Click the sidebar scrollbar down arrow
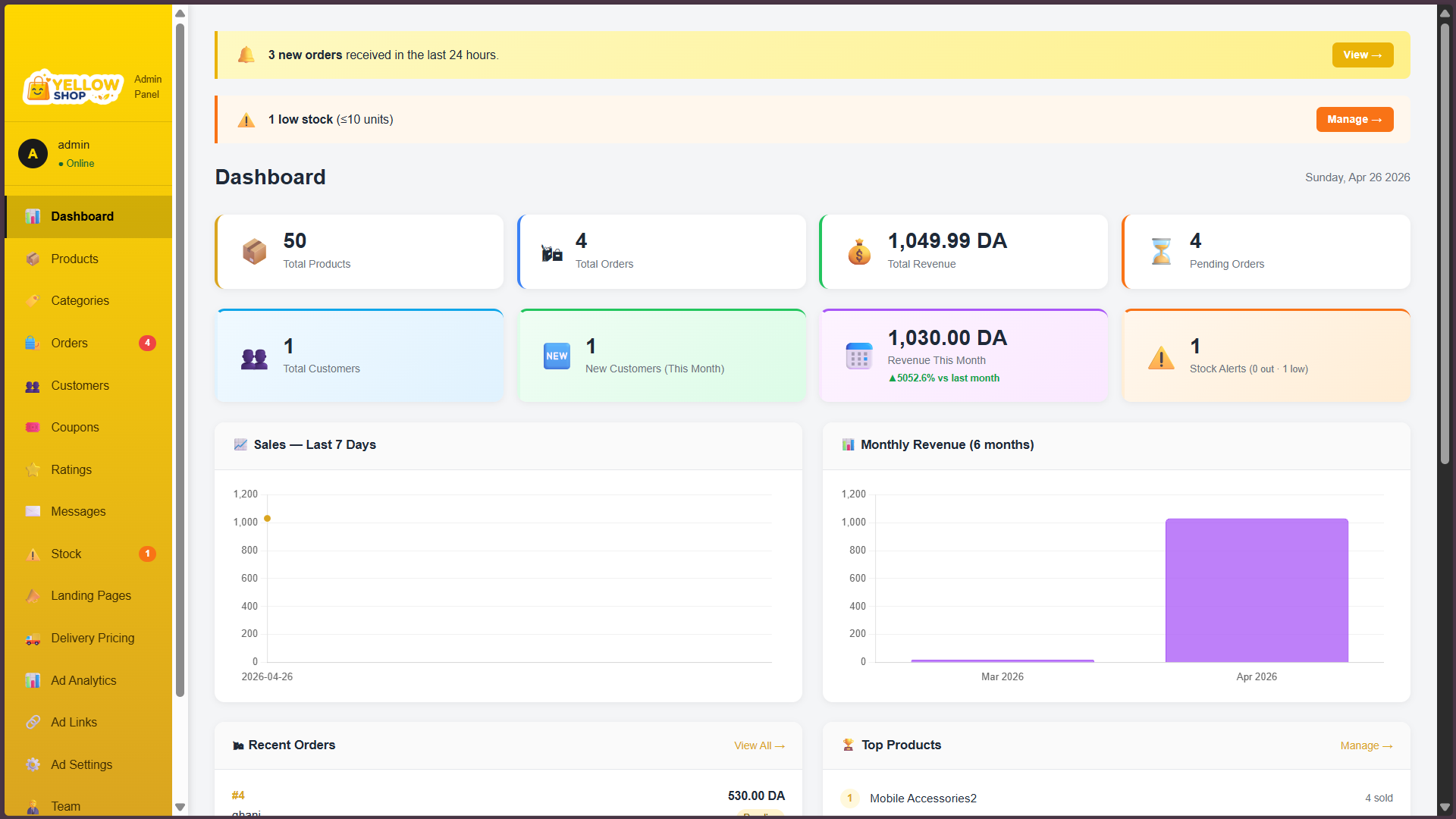The image size is (1456, 819). click(180, 807)
